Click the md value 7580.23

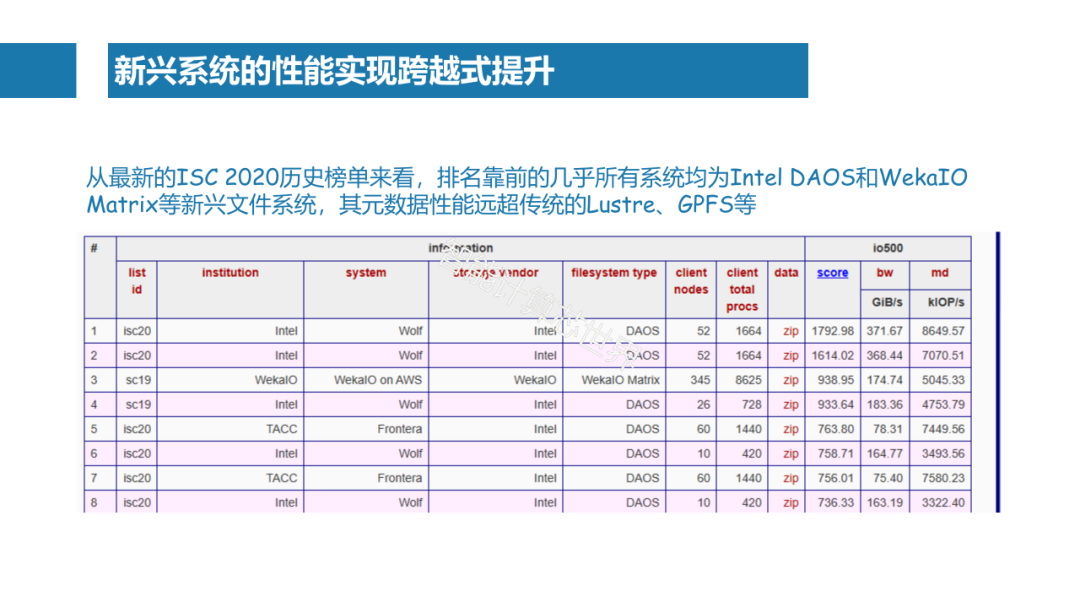tap(943, 478)
